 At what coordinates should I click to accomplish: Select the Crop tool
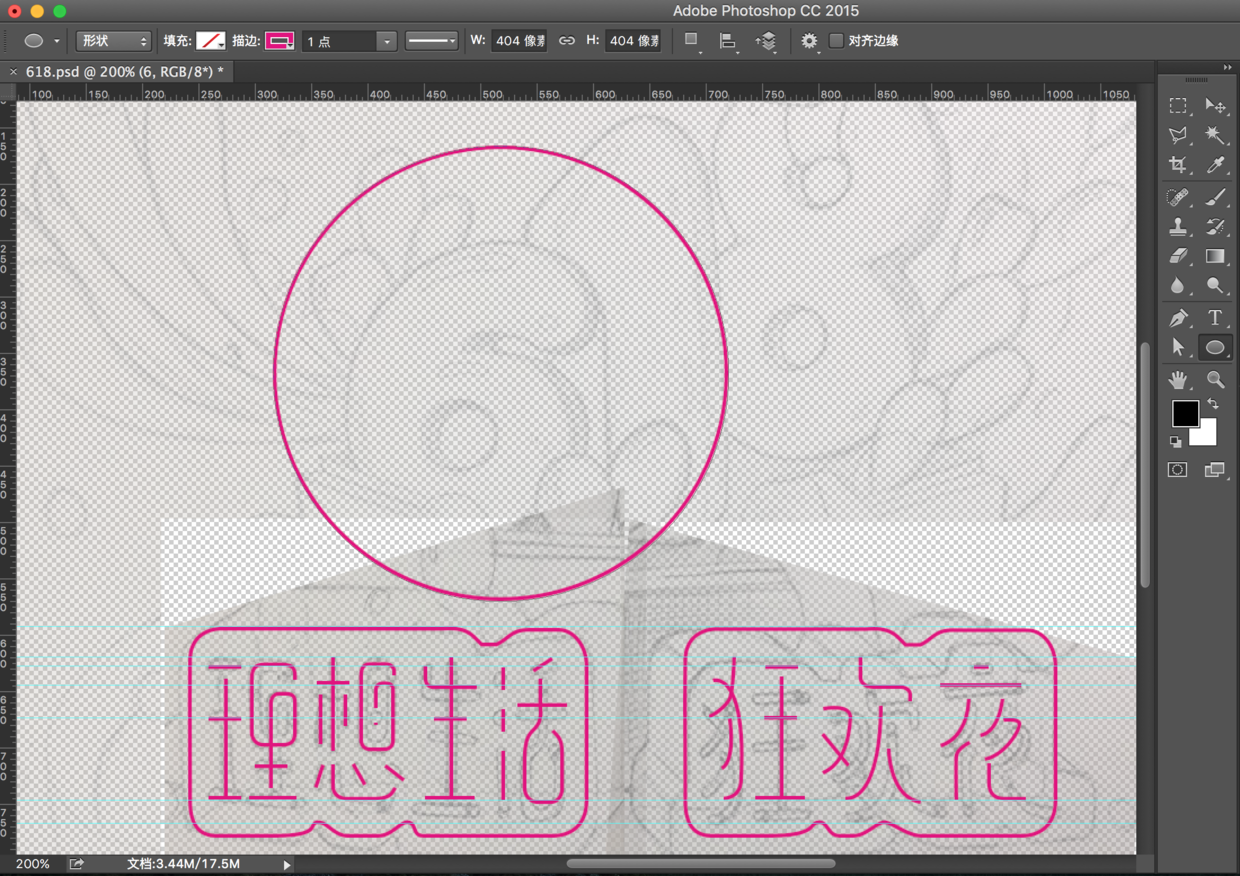click(1178, 165)
